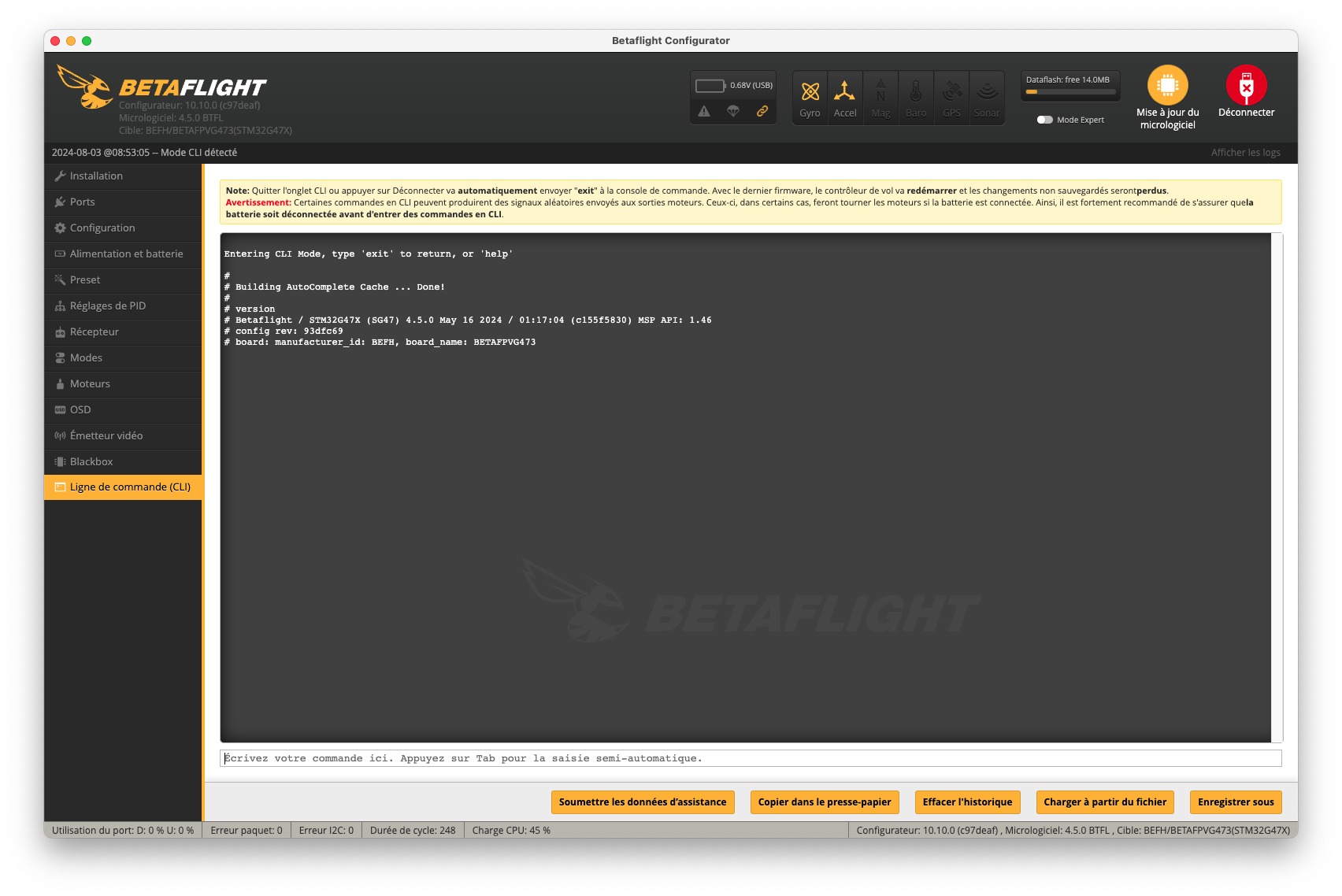Screen dimensions: 1342x896
Task: Open the Moteurs tab
Action: click(x=123, y=384)
